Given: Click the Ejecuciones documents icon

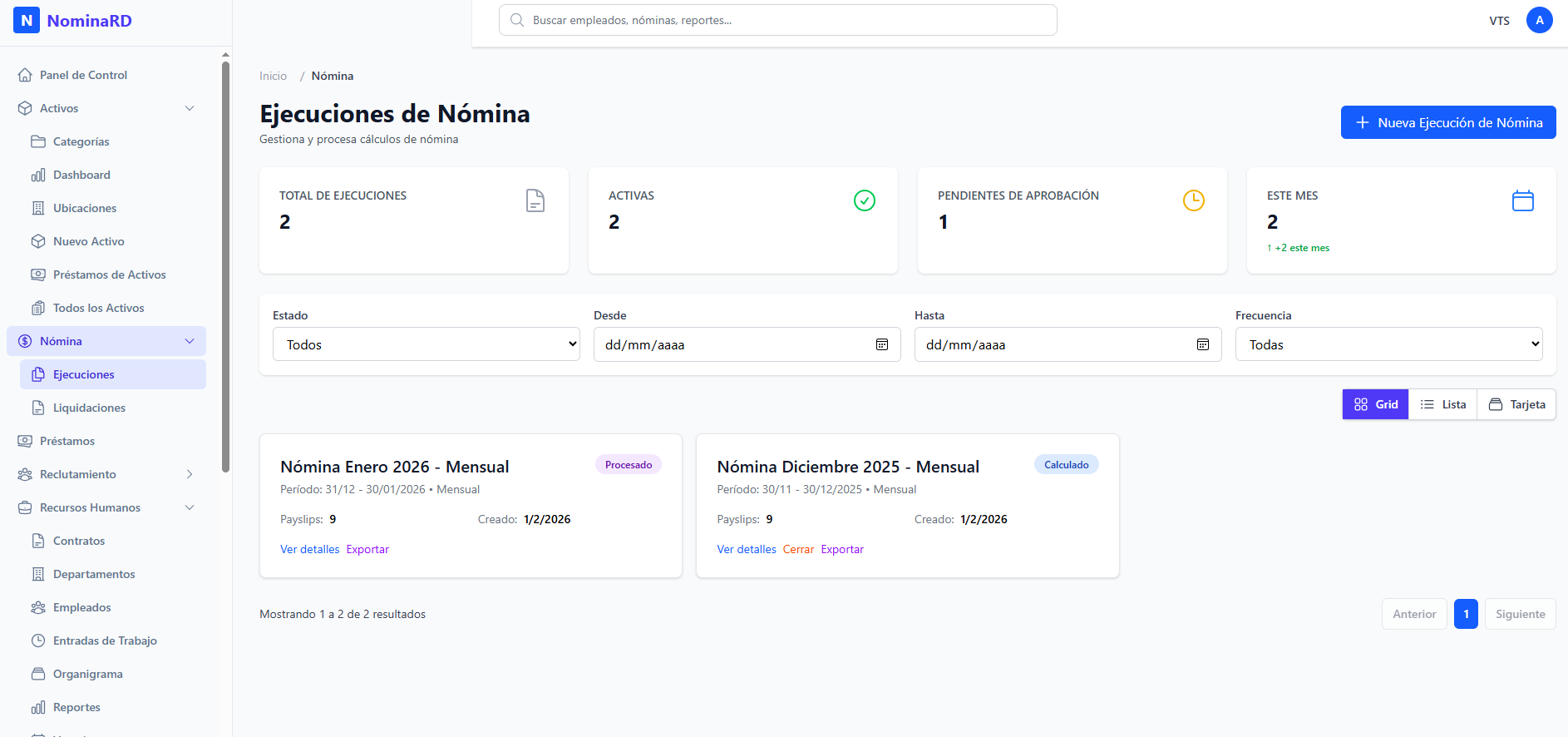Looking at the screenshot, I should tap(38, 374).
